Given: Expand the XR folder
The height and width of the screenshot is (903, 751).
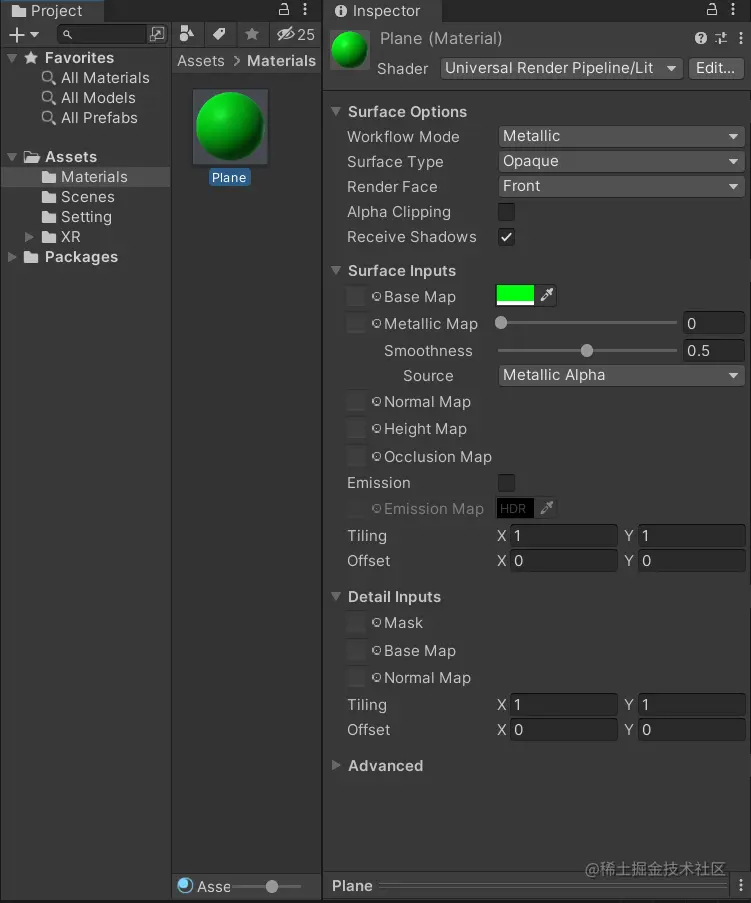Looking at the screenshot, I should click(29, 237).
